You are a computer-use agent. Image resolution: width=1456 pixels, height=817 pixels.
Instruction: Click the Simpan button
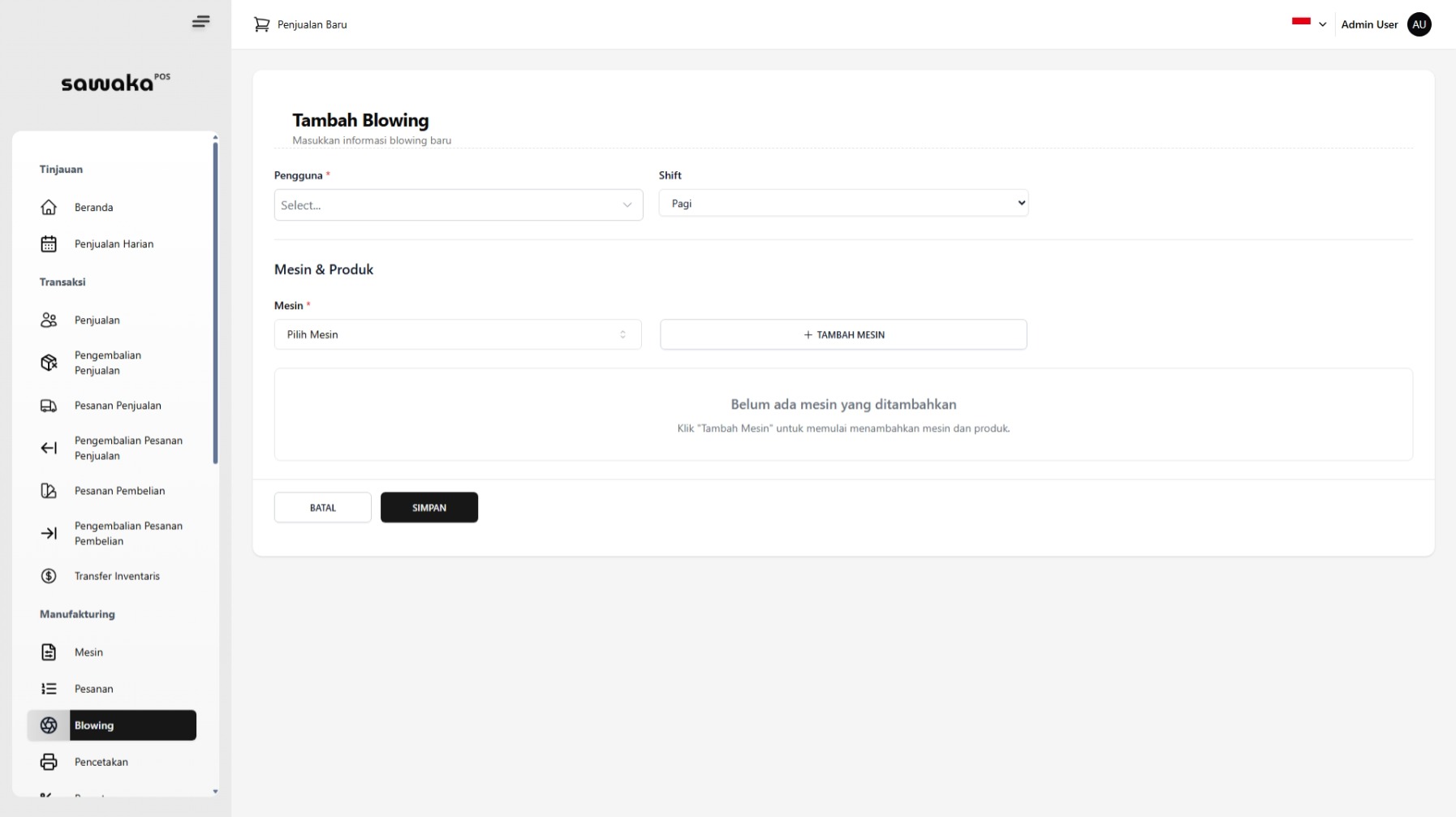point(429,508)
